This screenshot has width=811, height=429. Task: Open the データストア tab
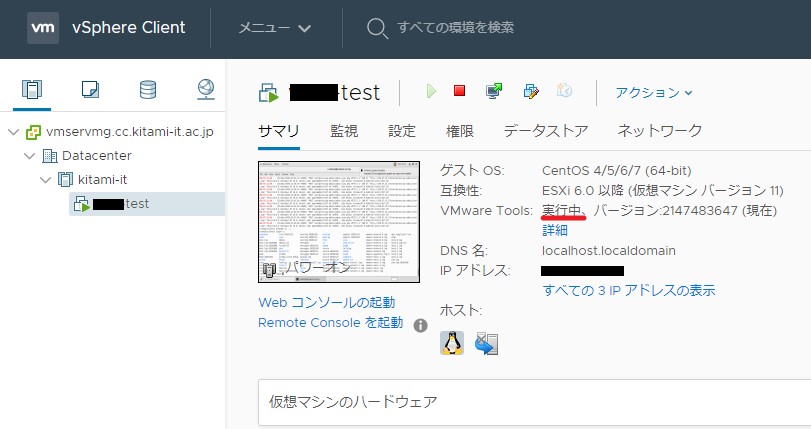pyautogui.click(x=546, y=131)
